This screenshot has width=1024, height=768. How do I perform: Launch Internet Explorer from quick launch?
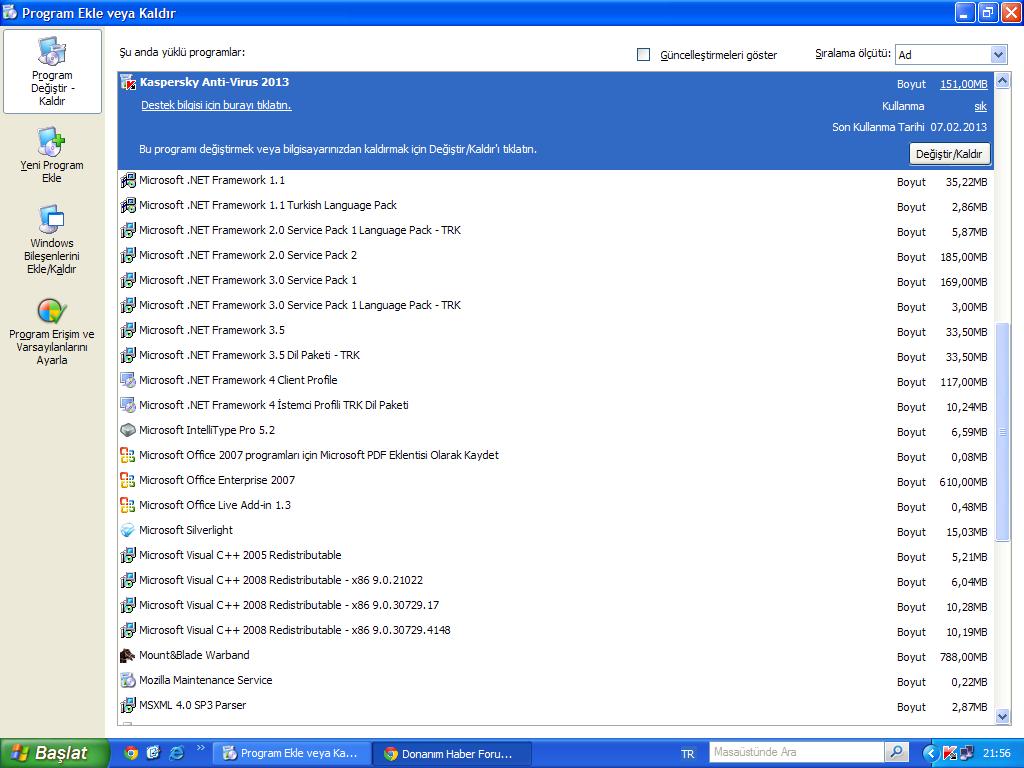[176, 753]
